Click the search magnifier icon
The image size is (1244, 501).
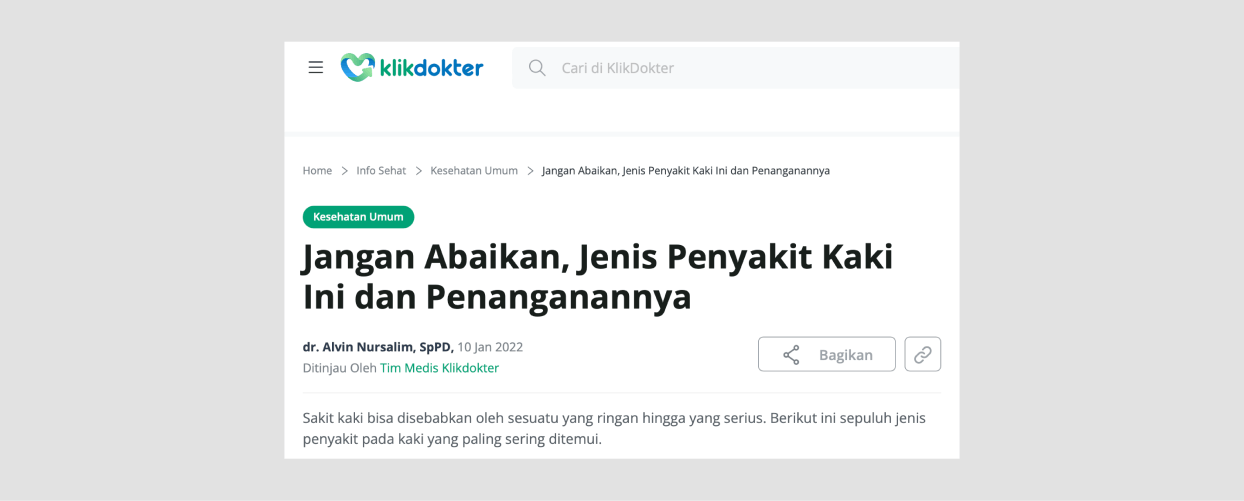[x=537, y=68]
